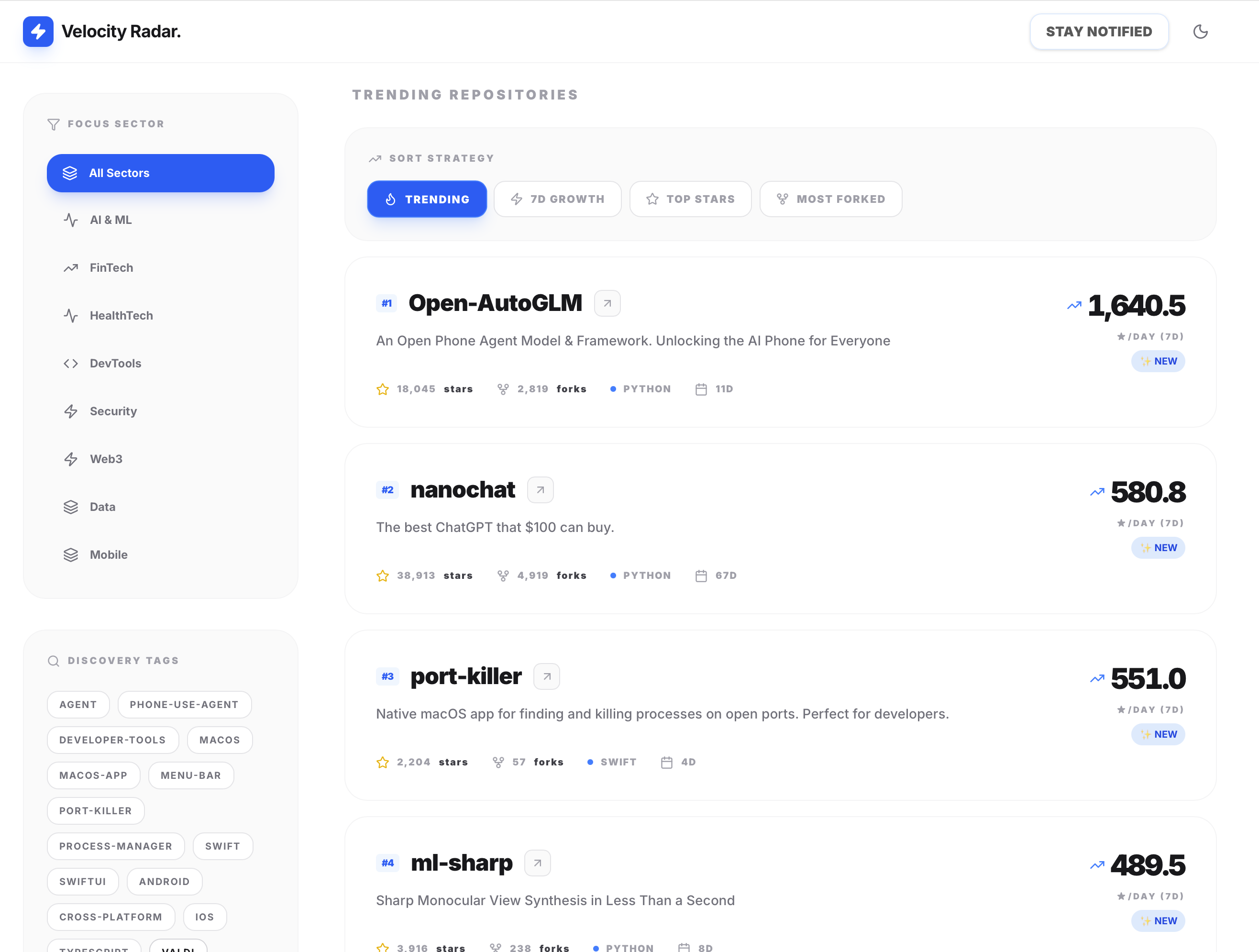Choose the DevTools sector
The width and height of the screenshot is (1259, 952).
coord(115,363)
